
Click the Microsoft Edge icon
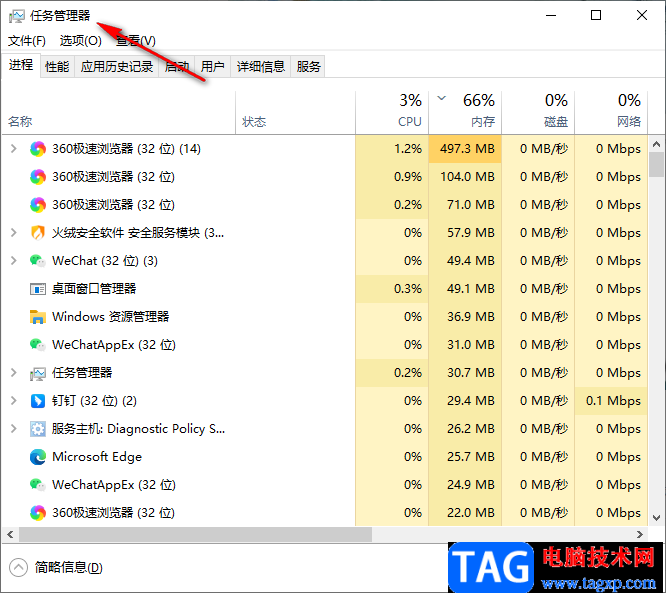(x=38, y=457)
